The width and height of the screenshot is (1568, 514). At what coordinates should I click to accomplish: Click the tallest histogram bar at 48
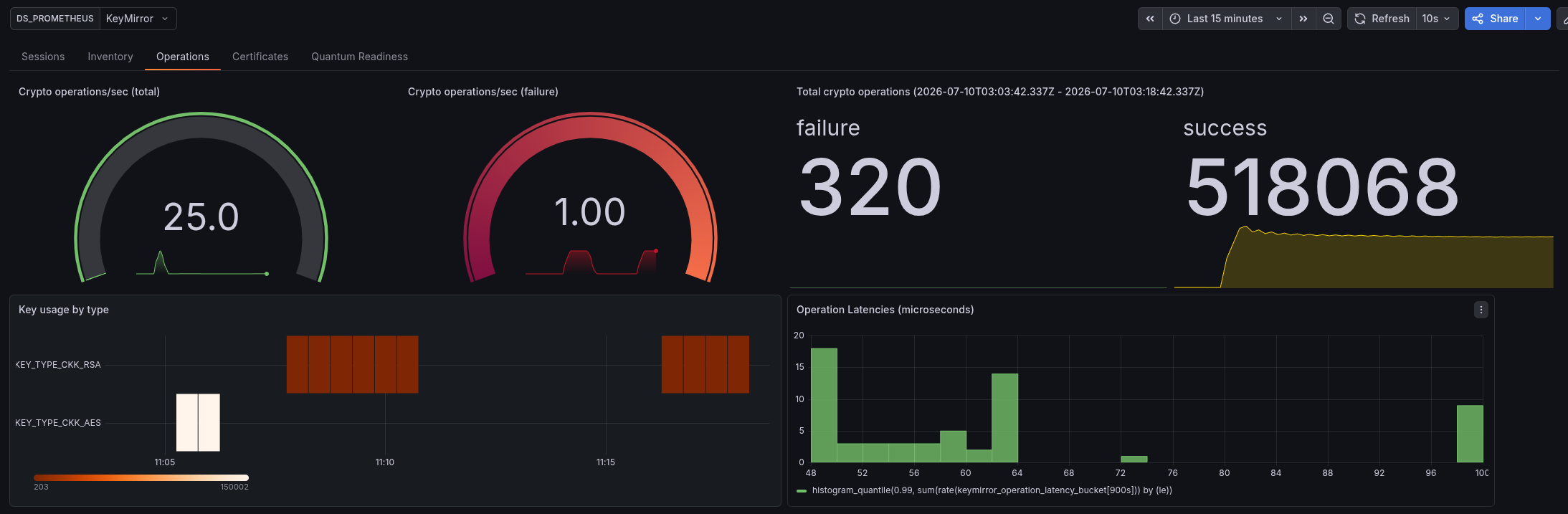[x=824, y=405]
